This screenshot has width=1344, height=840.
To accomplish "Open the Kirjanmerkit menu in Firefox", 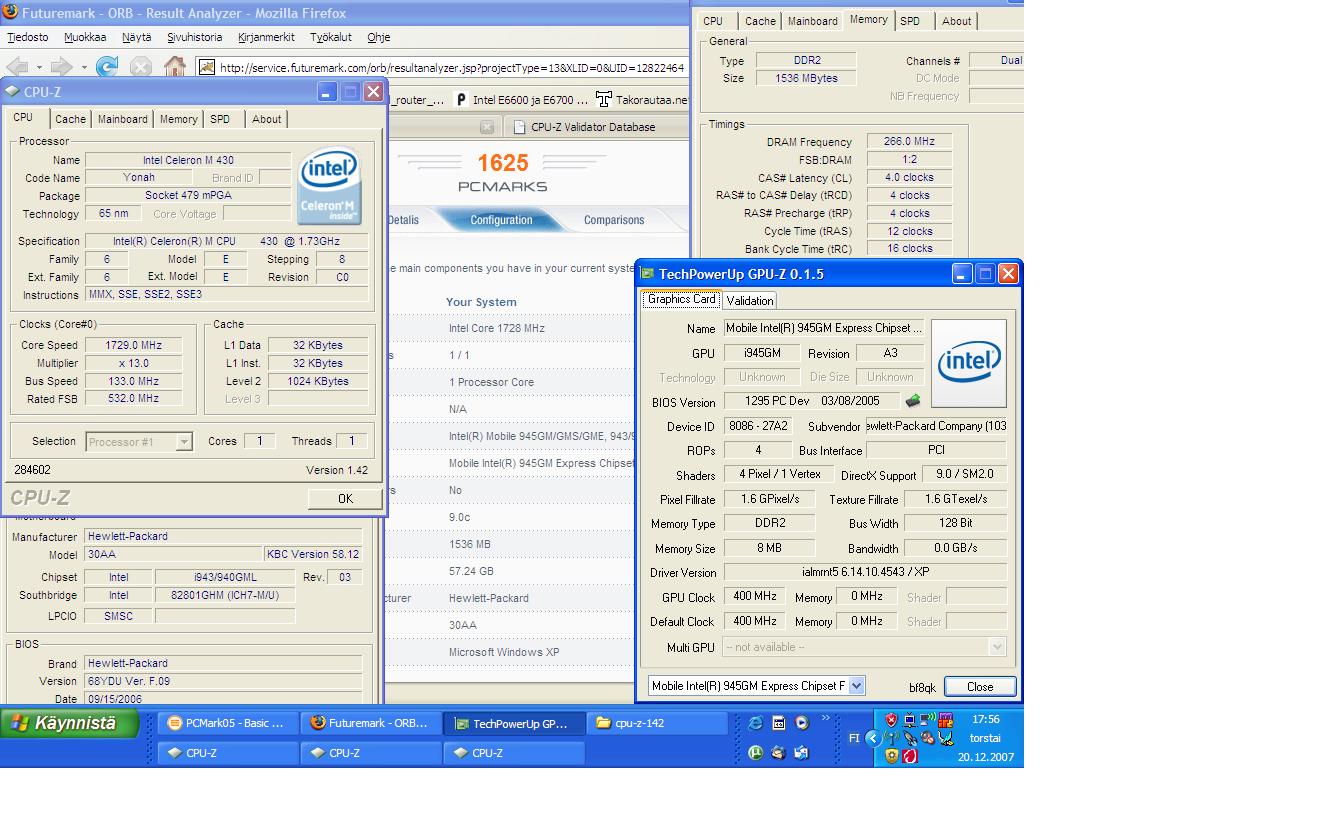I will coord(266,37).
